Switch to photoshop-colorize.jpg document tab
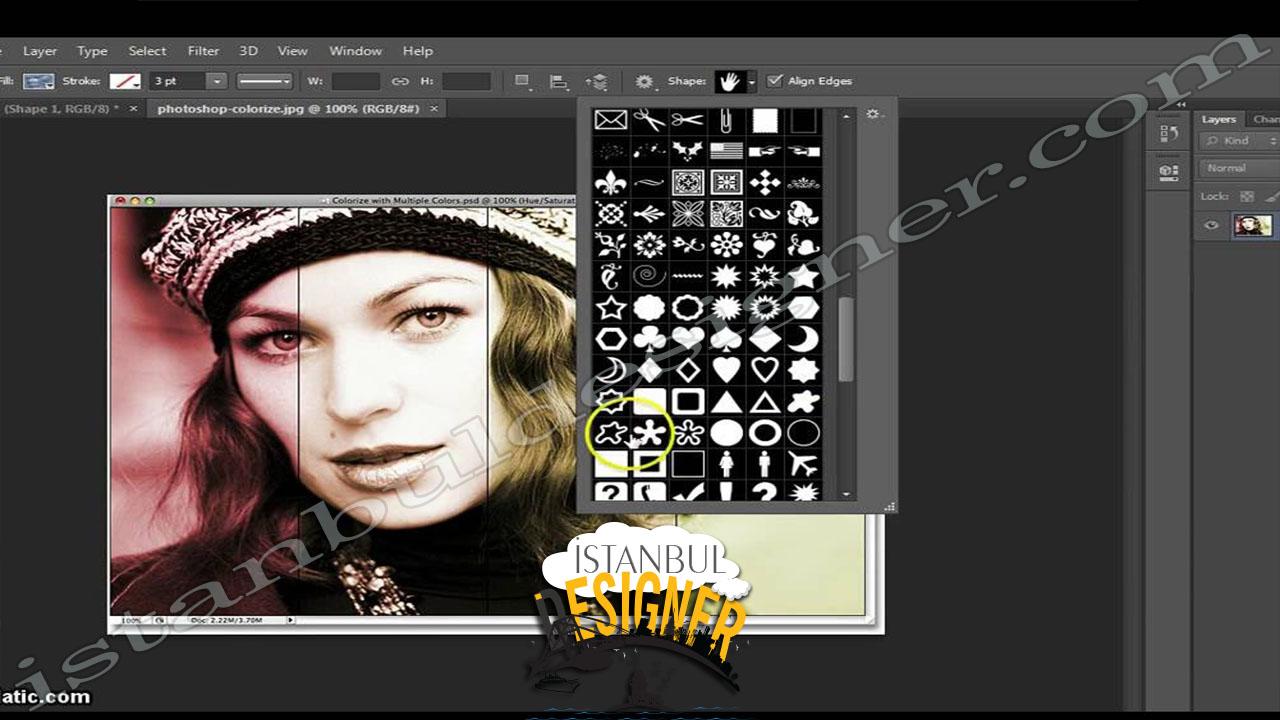Image resolution: width=1280 pixels, height=720 pixels. [289, 108]
